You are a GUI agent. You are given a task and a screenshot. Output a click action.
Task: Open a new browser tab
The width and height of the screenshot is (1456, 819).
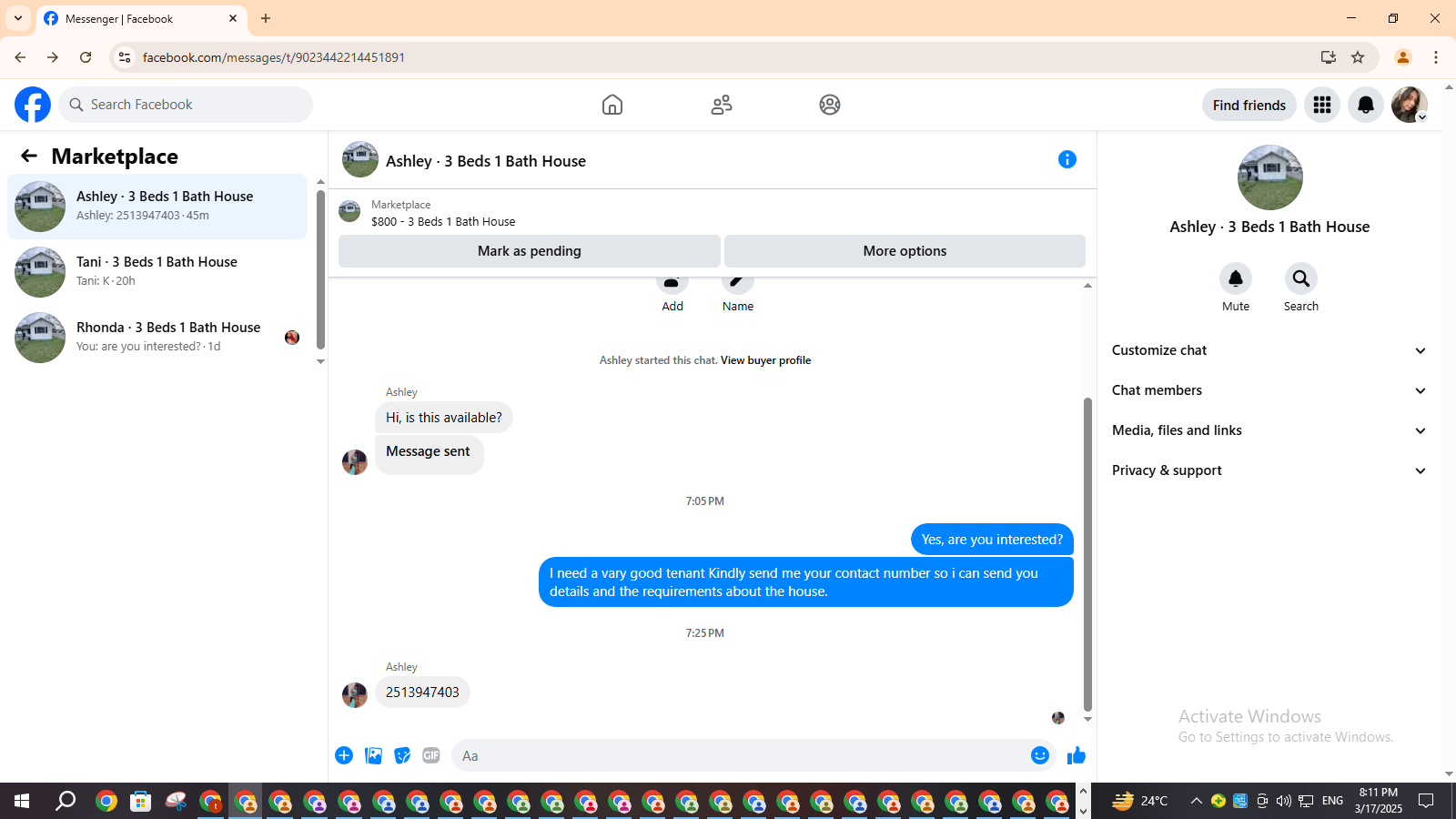[266, 18]
